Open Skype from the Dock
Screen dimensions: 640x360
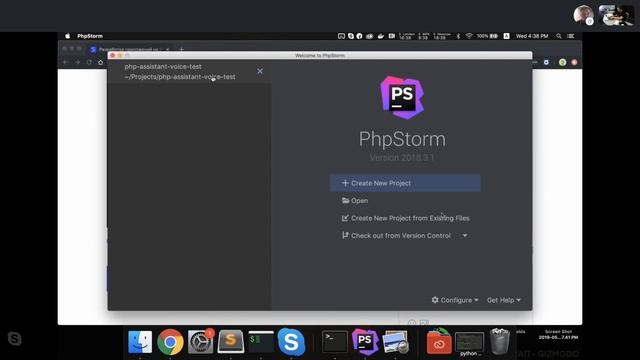point(291,342)
